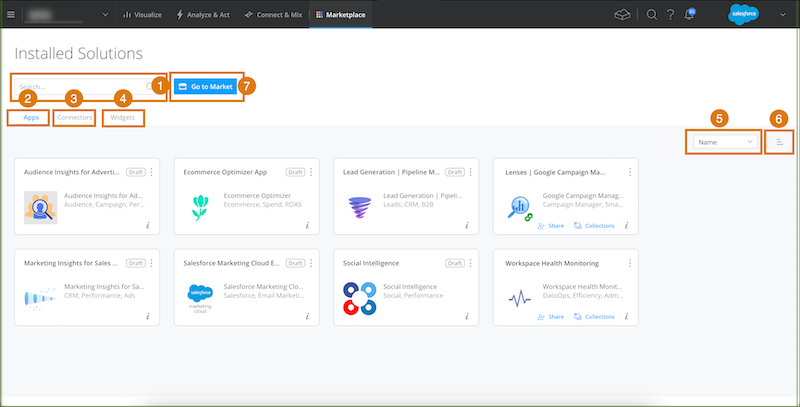Open options menu for Lead Generation card
This screenshot has height=407, width=800.
coord(470,172)
